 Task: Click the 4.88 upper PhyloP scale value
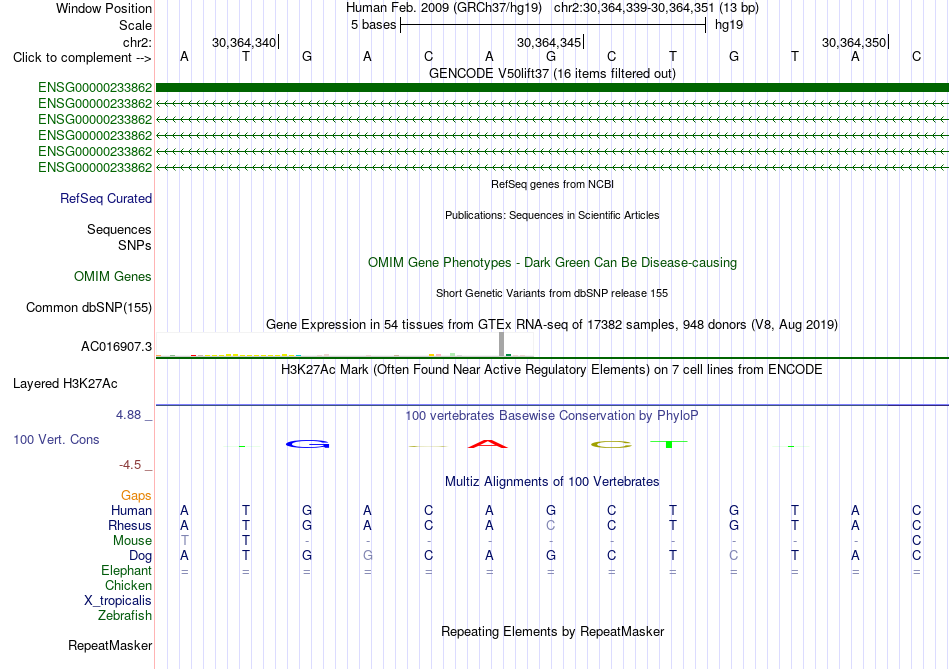pyautogui.click(x=128, y=415)
